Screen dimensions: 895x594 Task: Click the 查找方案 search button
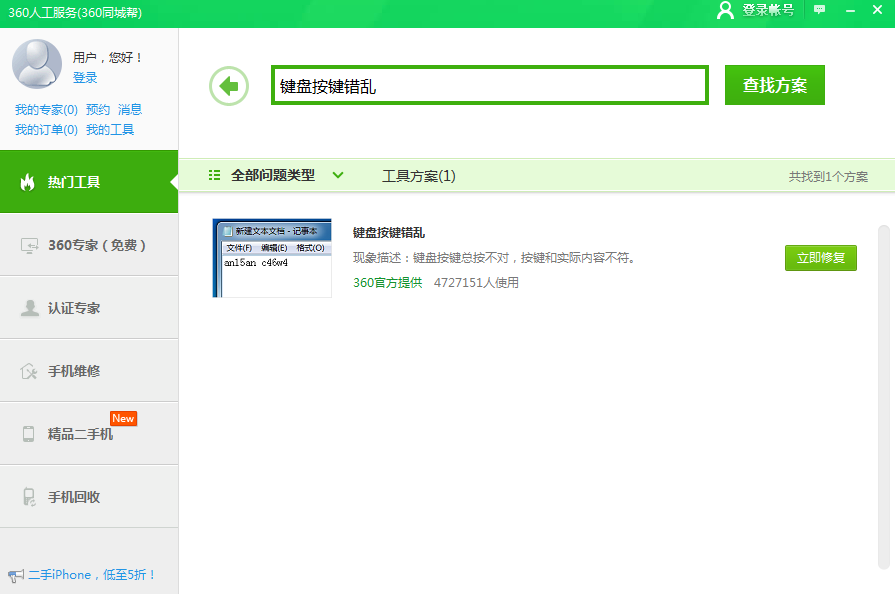pyautogui.click(x=774, y=85)
